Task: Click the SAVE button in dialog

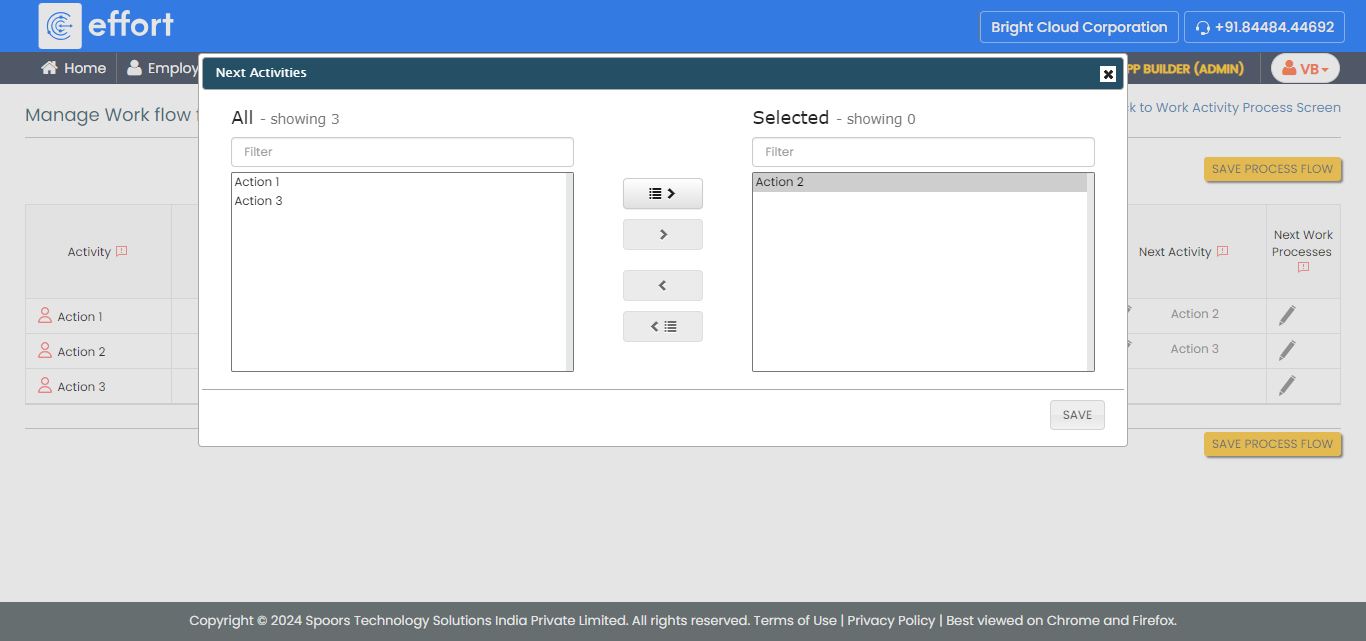Action: pyautogui.click(x=1077, y=415)
